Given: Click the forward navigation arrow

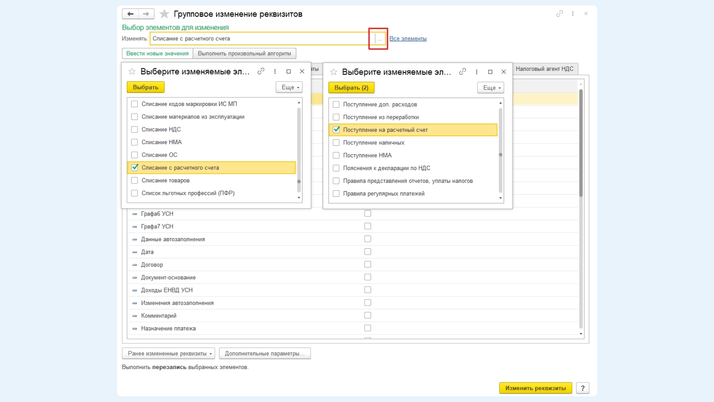Looking at the screenshot, I should [x=146, y=14].
